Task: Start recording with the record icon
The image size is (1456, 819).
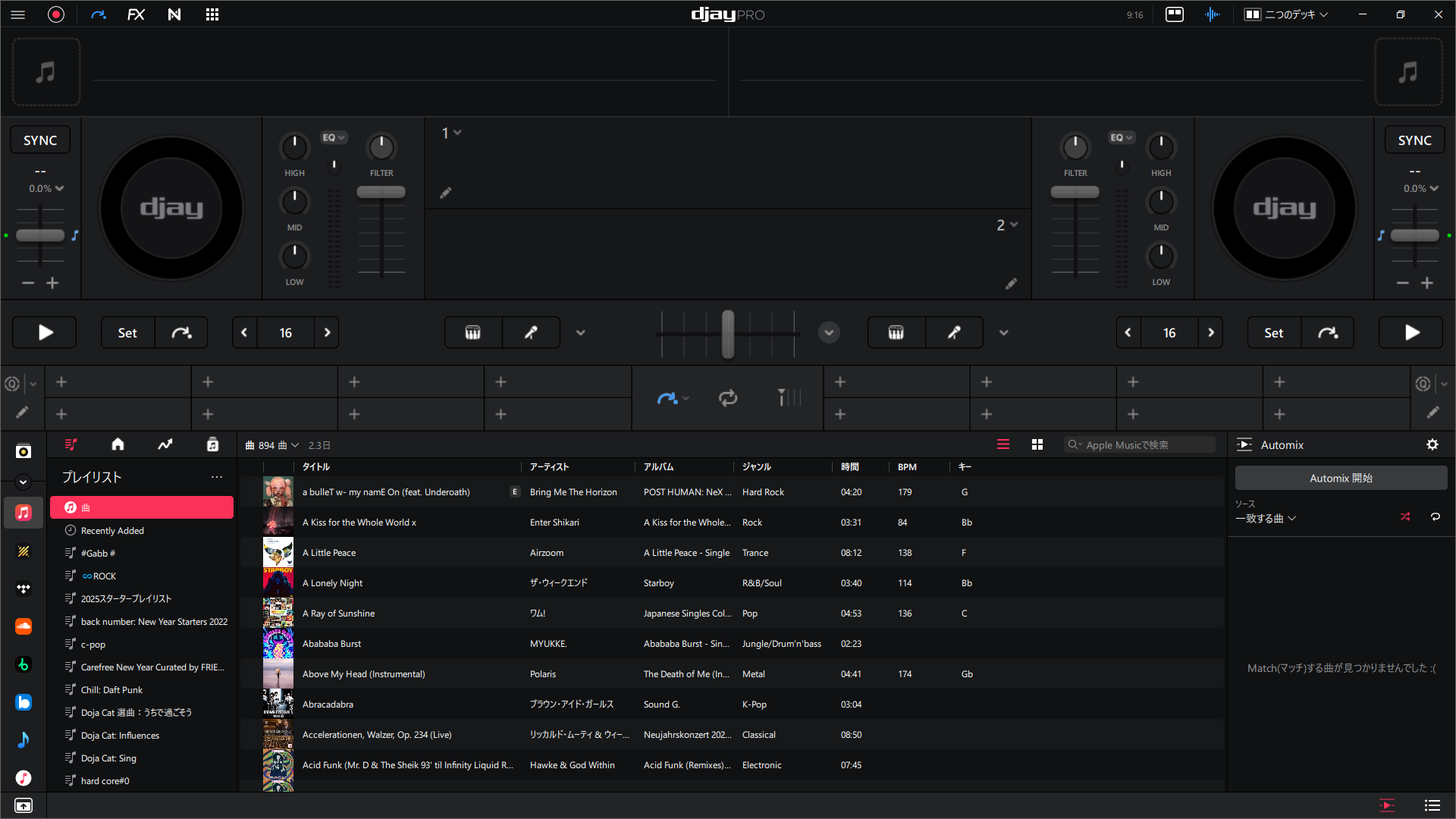Action: pyautogui.click(x=56, y=14)
